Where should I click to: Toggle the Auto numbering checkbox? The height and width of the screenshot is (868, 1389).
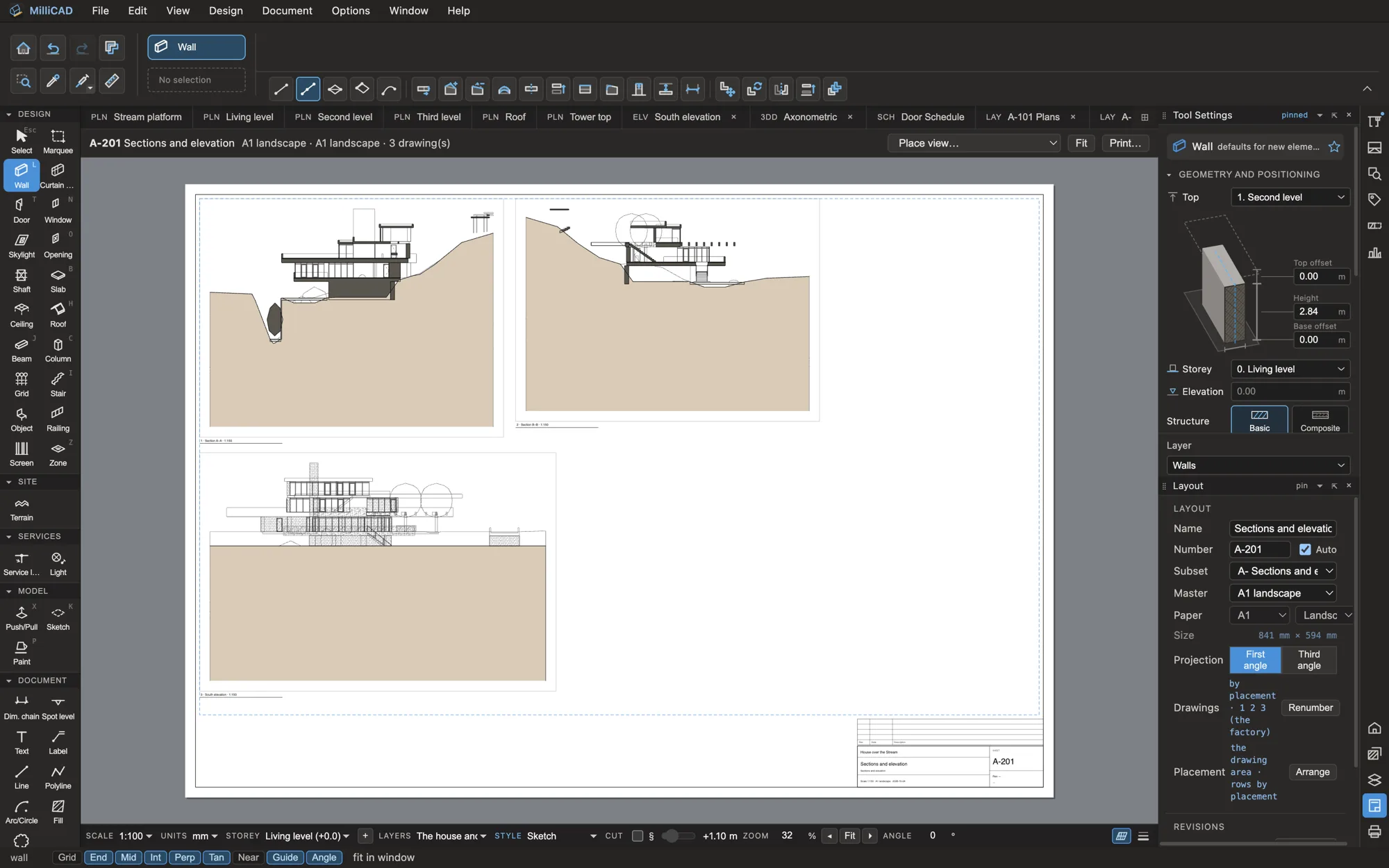click(x=1305, y=549)
